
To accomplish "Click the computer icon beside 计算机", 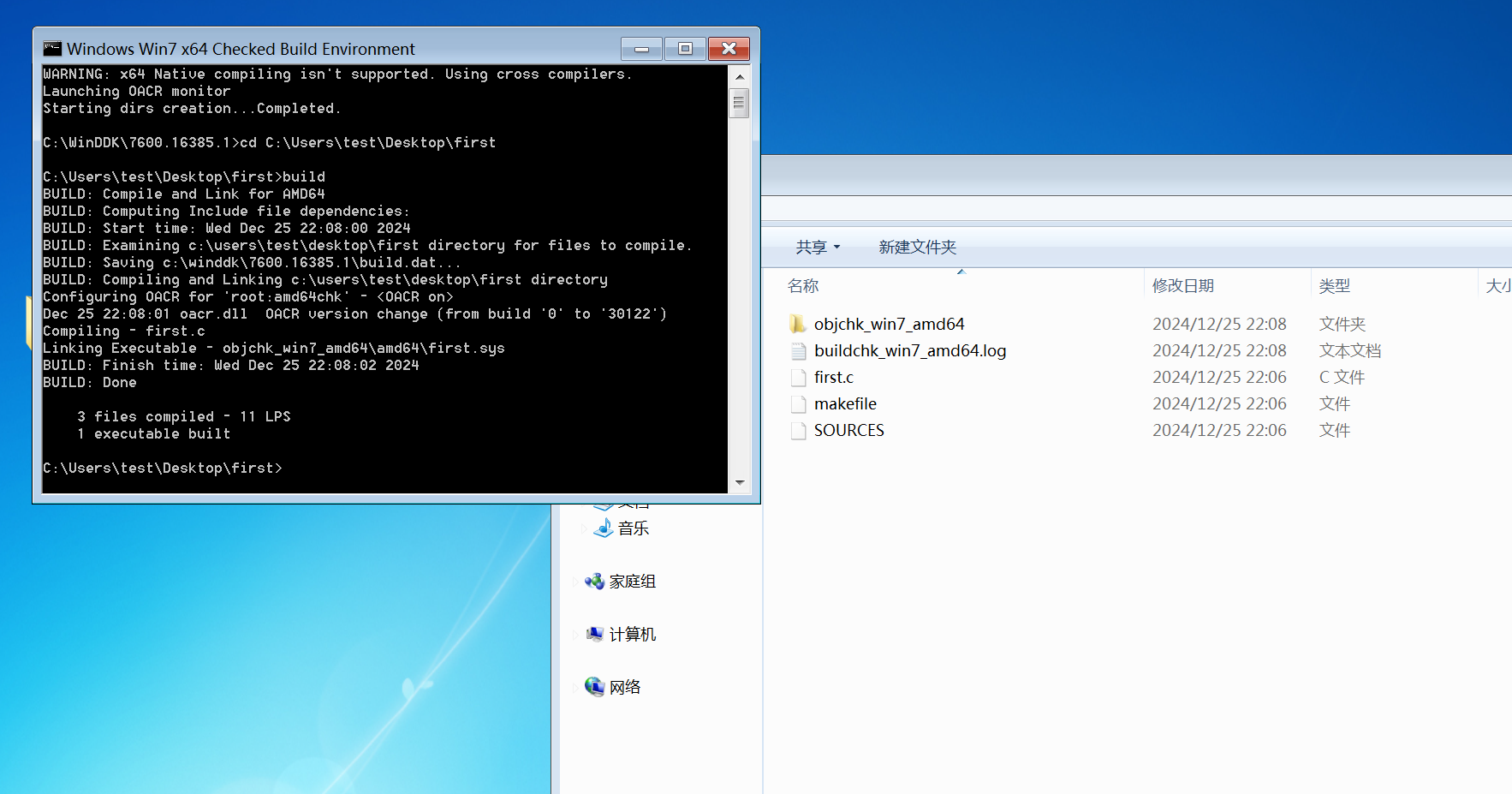I will (x=595, y=634).
